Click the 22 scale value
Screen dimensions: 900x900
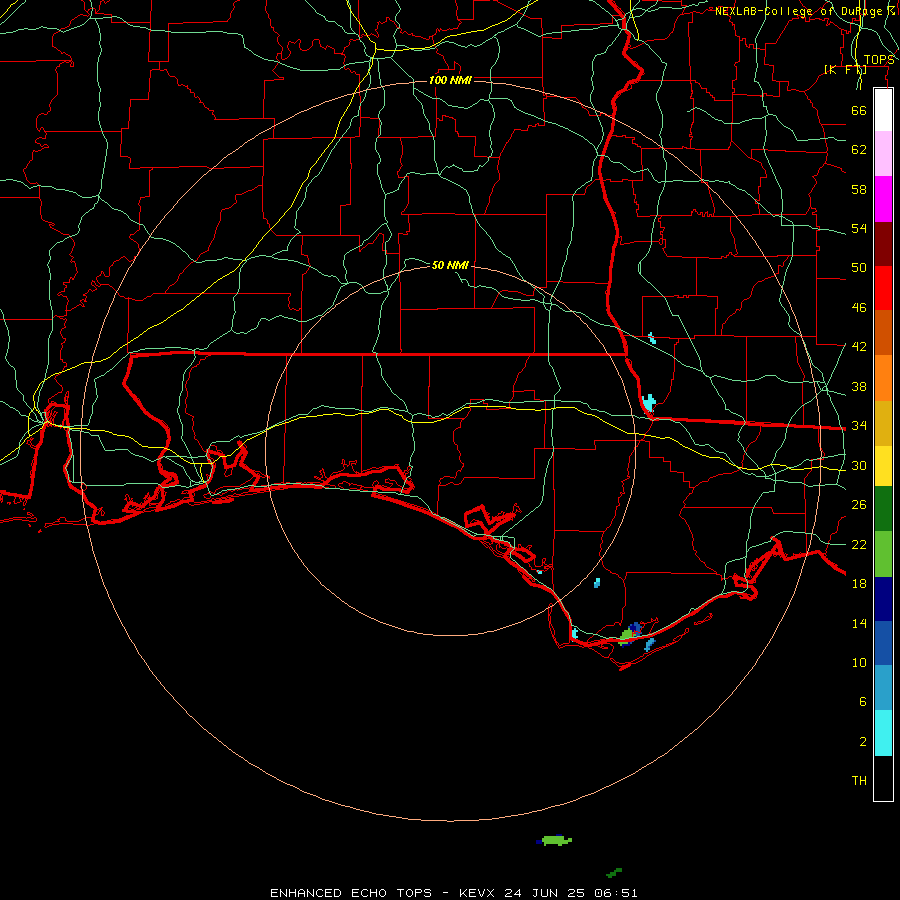[x=859, y=544]
